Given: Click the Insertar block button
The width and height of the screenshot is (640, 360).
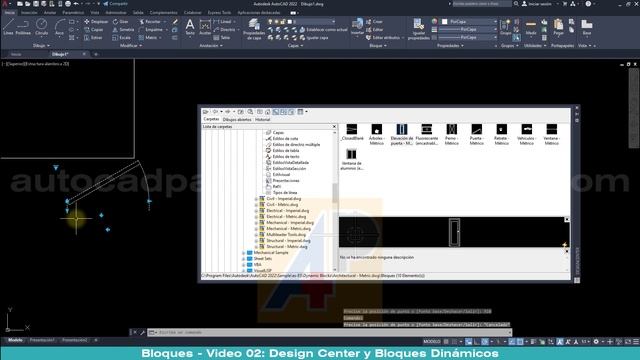Looking at the screenshot, I should click(357, 27).
